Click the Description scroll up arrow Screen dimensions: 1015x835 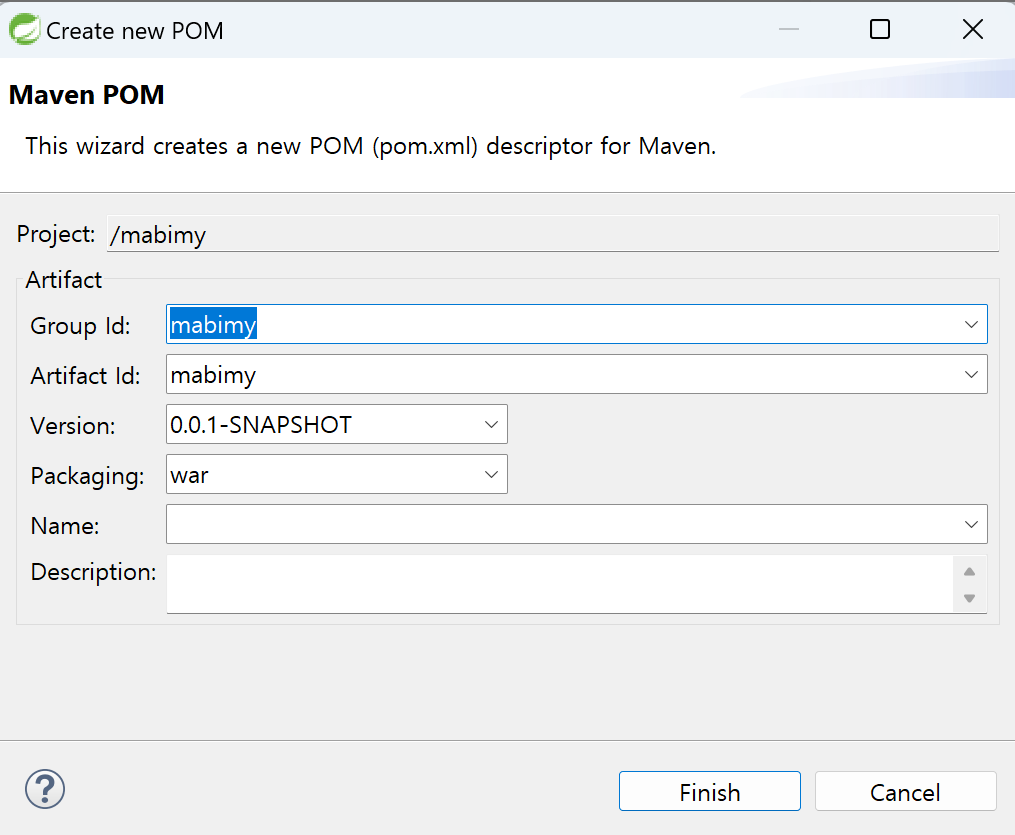969,572
